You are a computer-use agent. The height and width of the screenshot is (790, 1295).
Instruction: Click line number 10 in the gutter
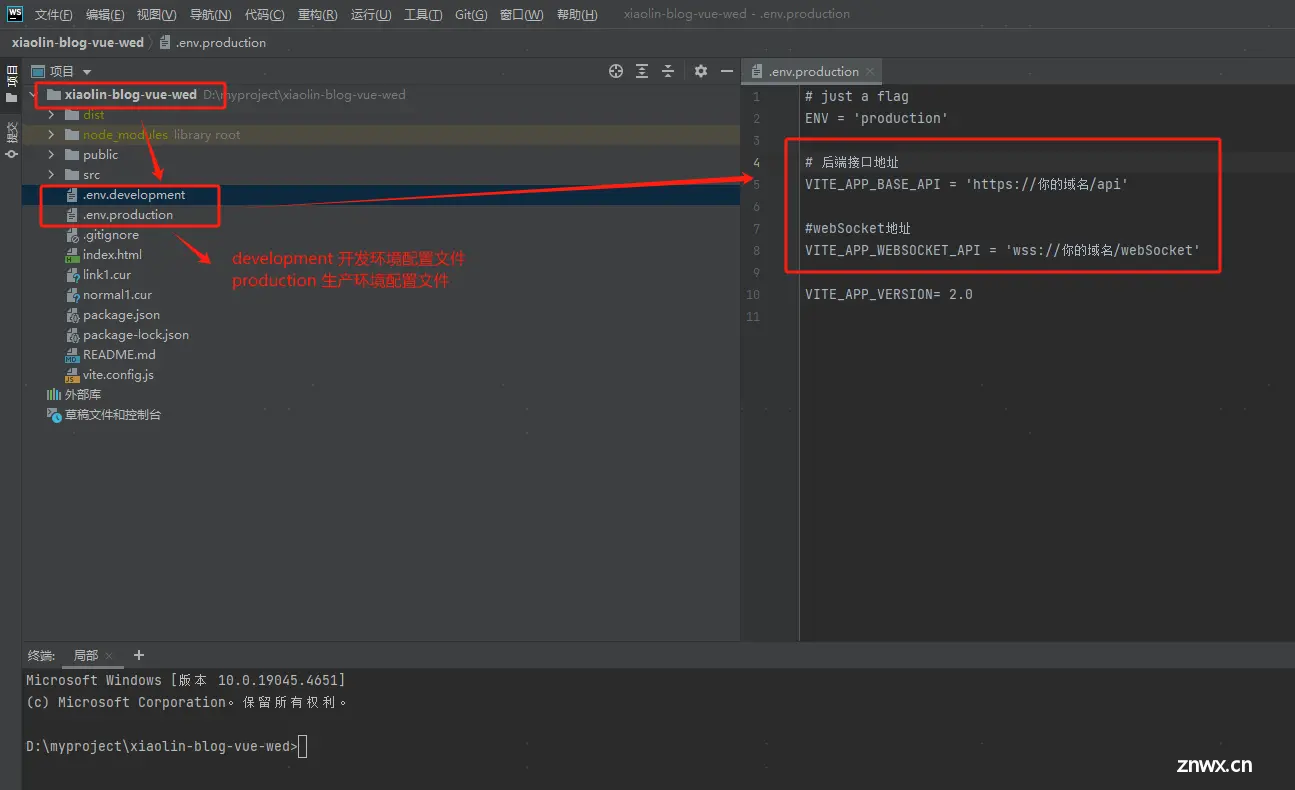[753, 294]
